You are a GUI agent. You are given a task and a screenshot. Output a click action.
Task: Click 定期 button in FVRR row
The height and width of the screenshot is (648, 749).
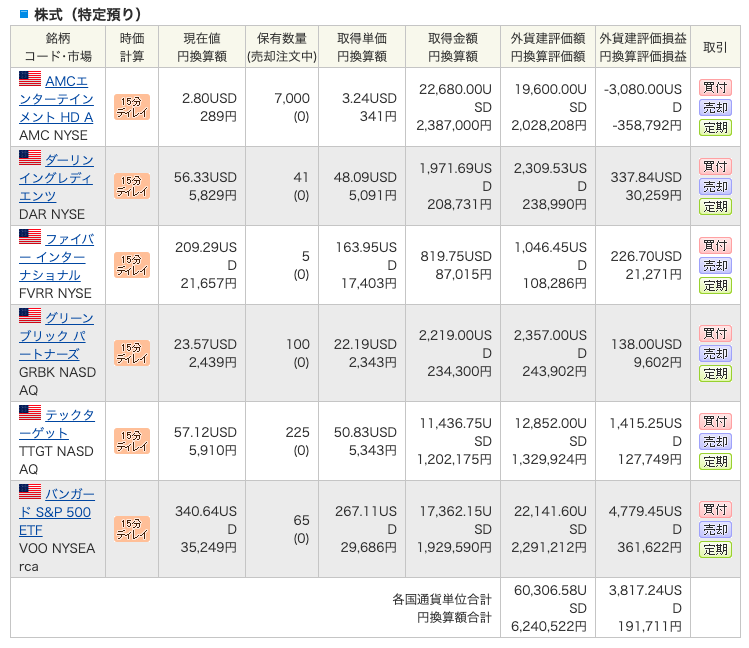[x=715, y=286]
